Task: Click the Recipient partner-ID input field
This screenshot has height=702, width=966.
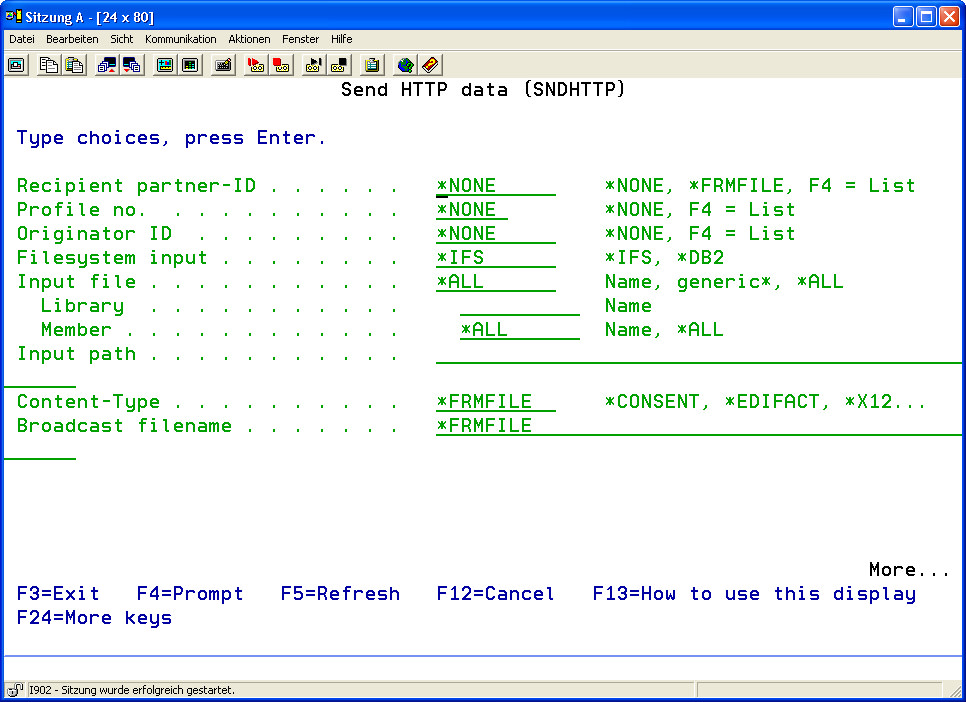Action: (x=496, y=186)
